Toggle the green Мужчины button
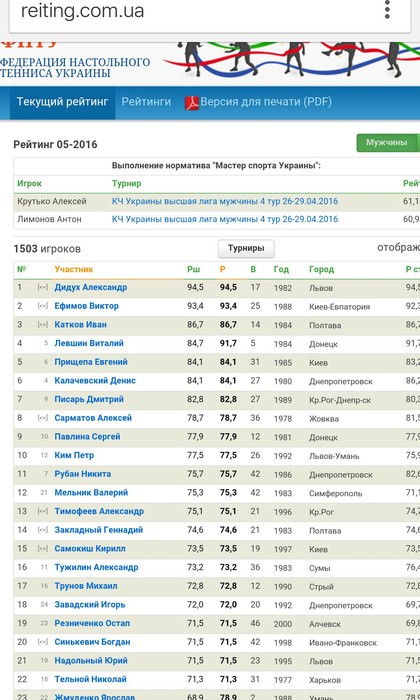This screenshot has height=700, width=420. pos(387,143)
